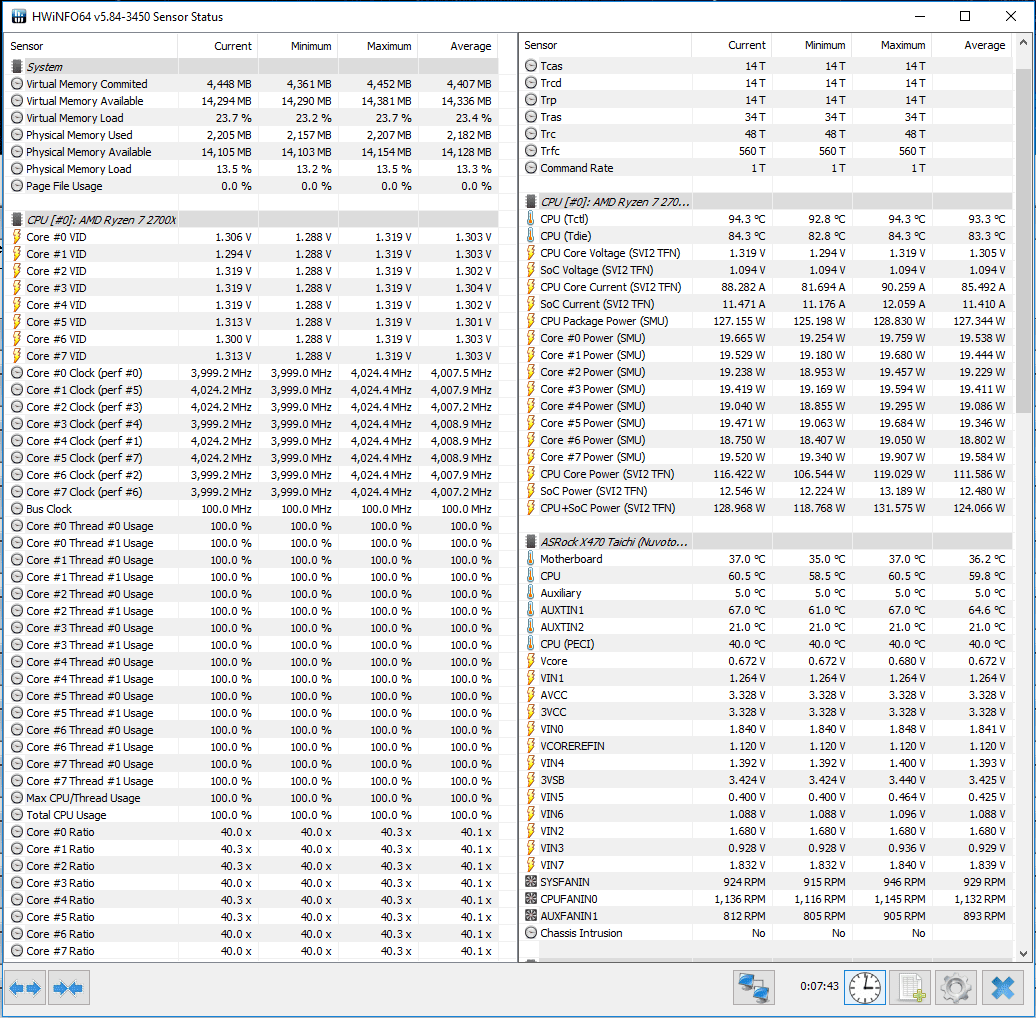The height and width of the screenshot is (1018, 1036).
Task: Click the AUXFANIN1 fan icon
Action: tap(531, 916)
